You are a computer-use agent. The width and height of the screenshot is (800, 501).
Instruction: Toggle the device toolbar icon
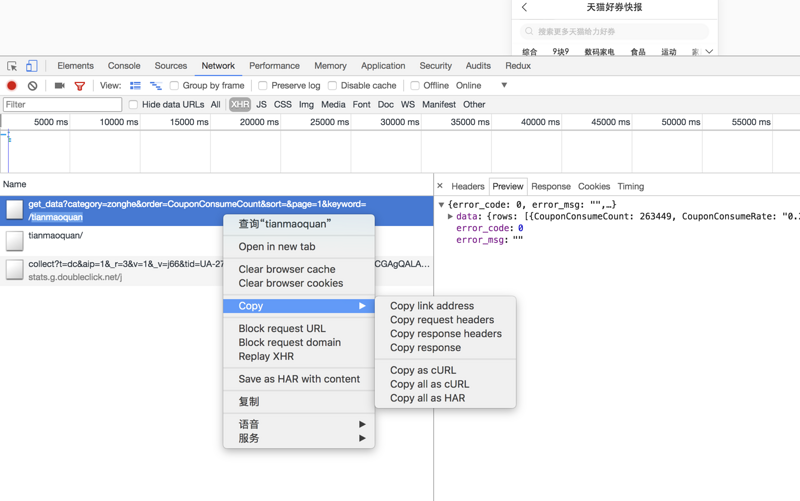[x=32, y=66]
